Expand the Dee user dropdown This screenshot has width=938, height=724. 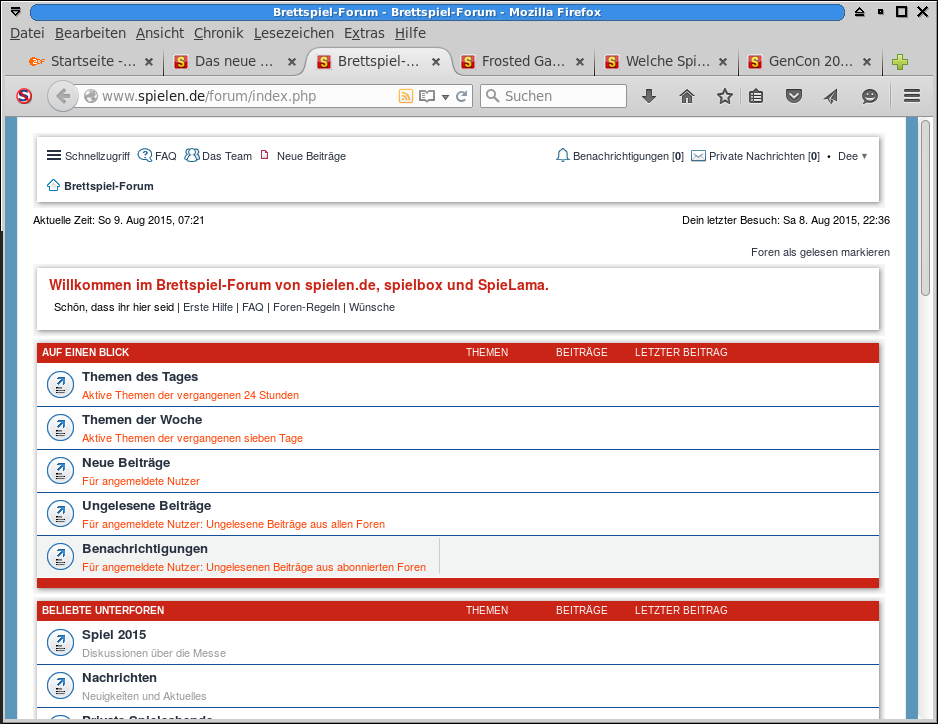852,156
